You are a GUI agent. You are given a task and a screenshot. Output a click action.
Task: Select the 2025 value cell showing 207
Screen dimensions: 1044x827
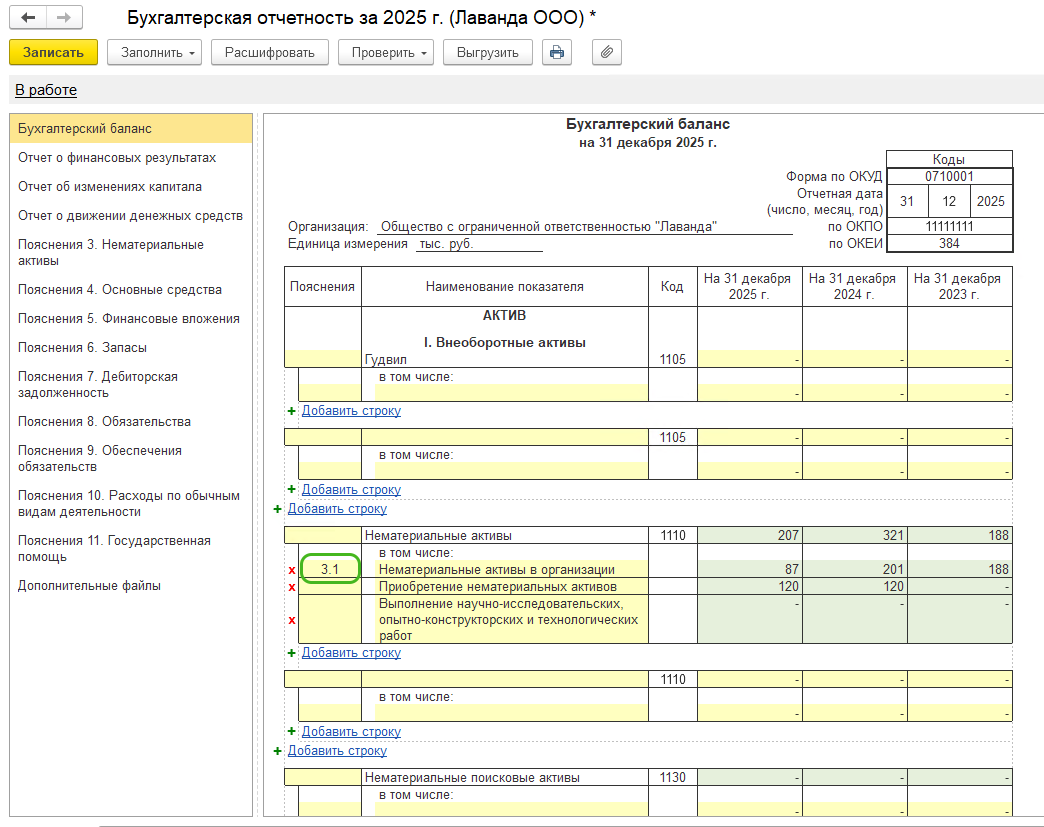click(x=749, y=536)
